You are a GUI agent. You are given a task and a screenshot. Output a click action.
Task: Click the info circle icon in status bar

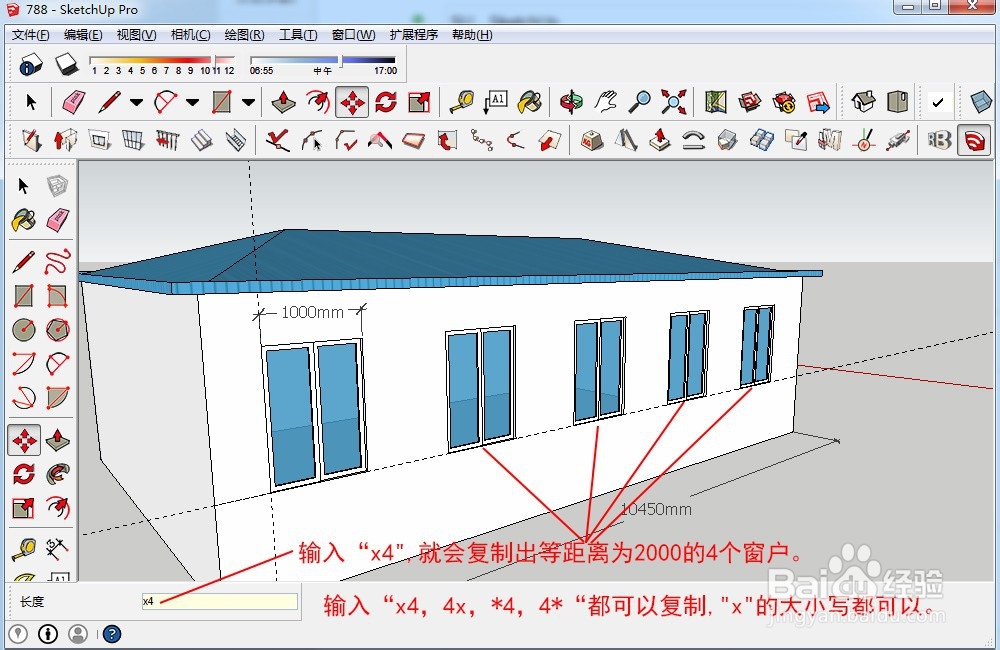click(48, 634)
